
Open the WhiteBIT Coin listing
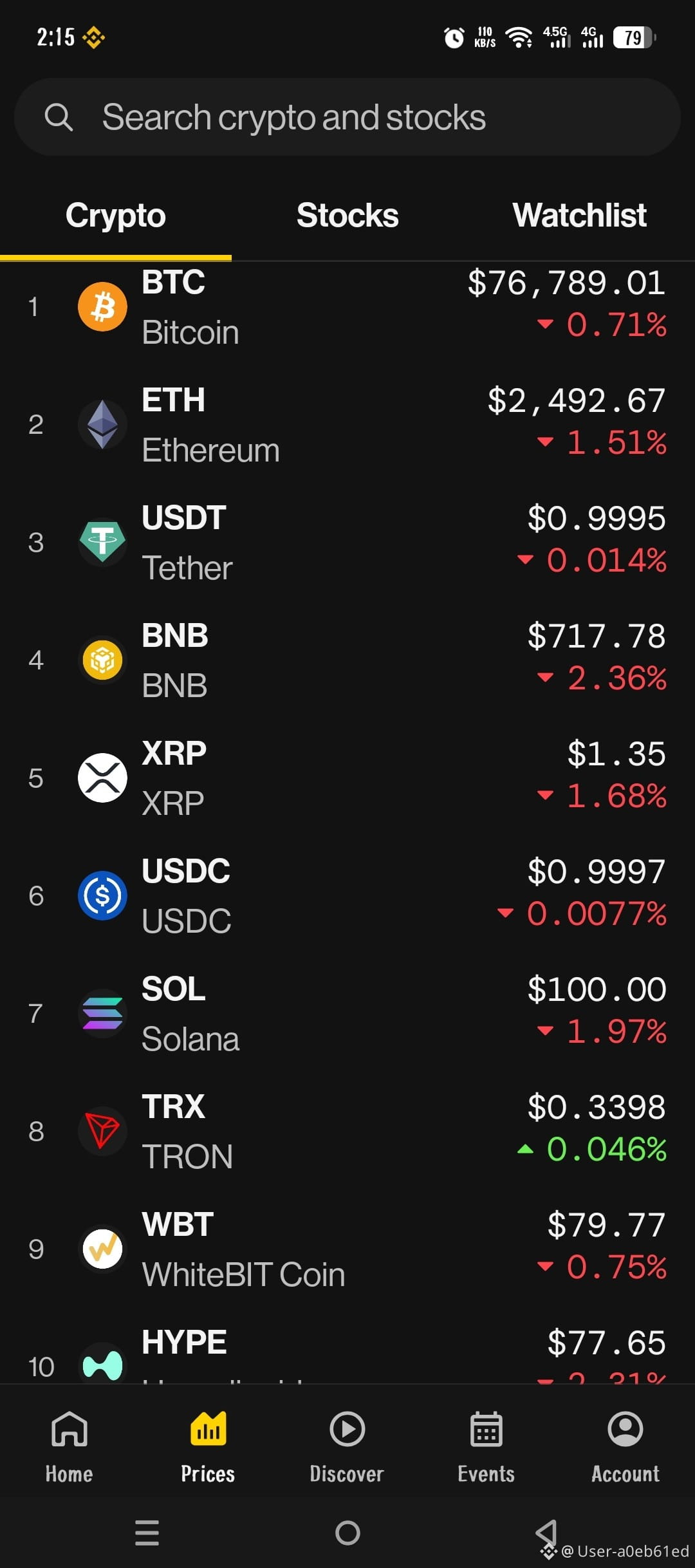tap(347, 1249)
